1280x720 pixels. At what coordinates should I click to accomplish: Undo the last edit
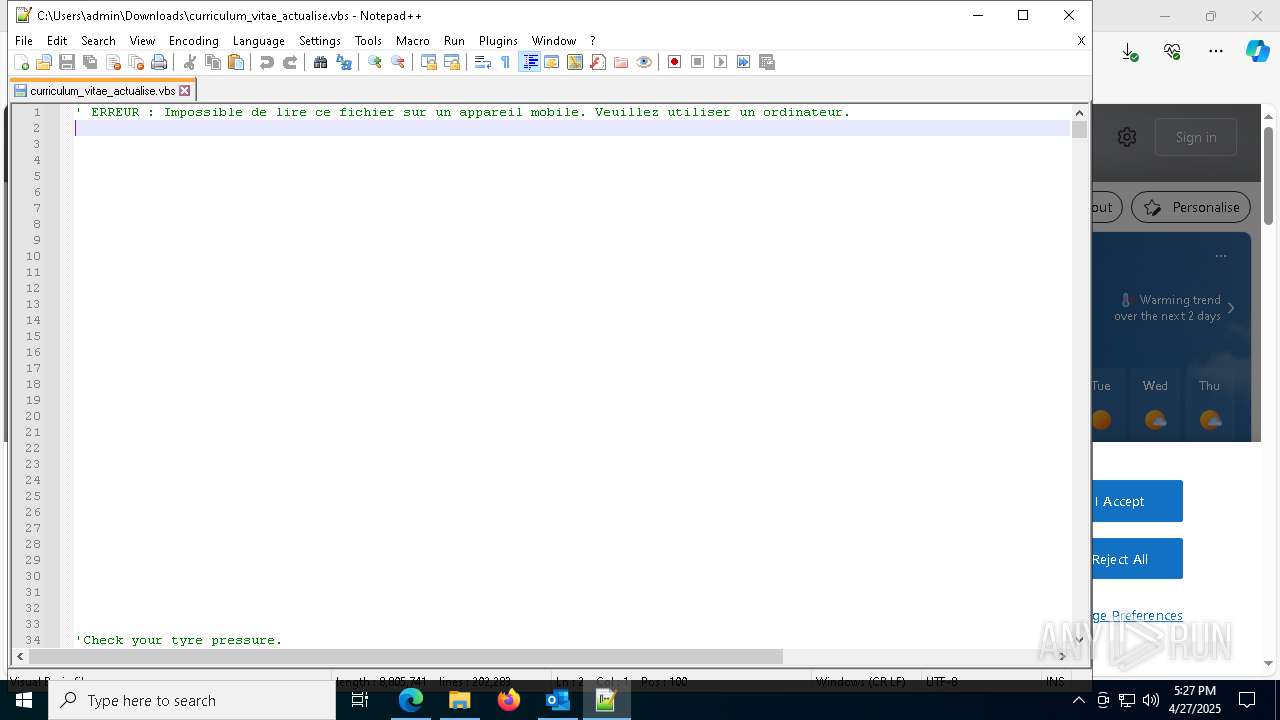click(267, 62)
